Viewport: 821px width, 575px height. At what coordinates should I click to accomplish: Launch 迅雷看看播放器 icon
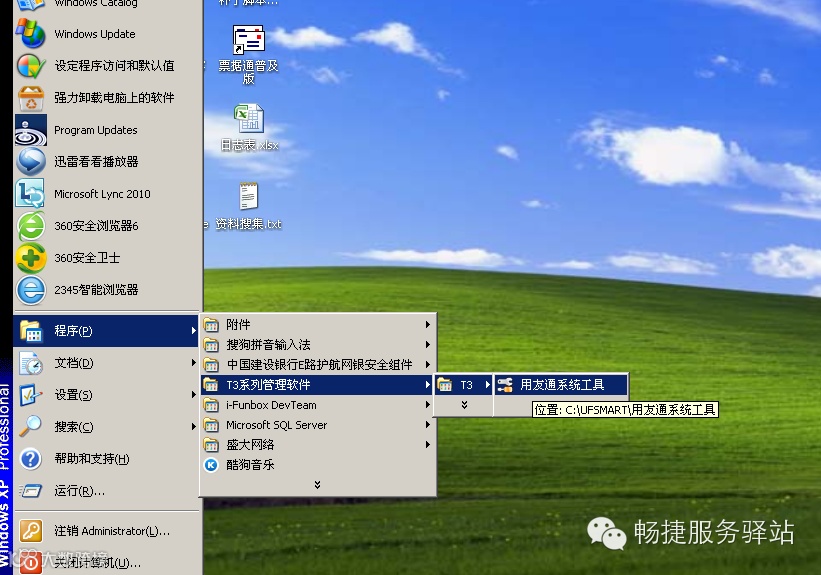pos(30,162)
